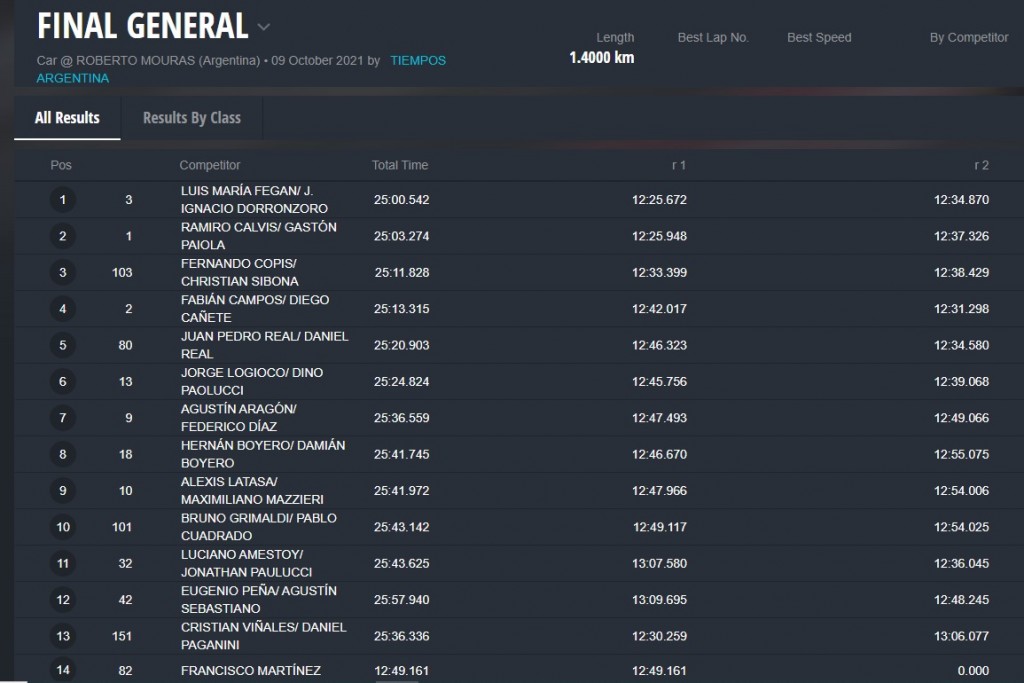
Task: Sort by the Total Time column header
Action: coord(399,165)
